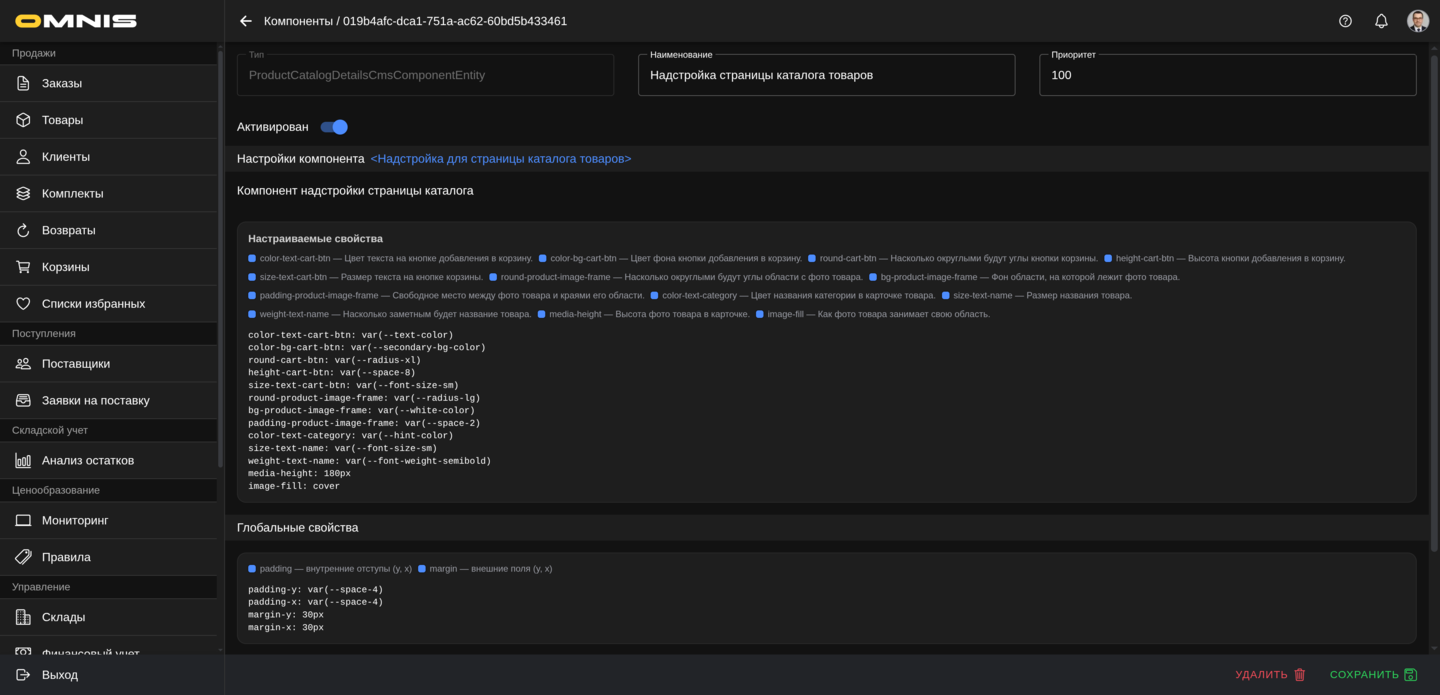Go to Комплекты section
The height and width of the screenshot is (695, 1440).
72,194
